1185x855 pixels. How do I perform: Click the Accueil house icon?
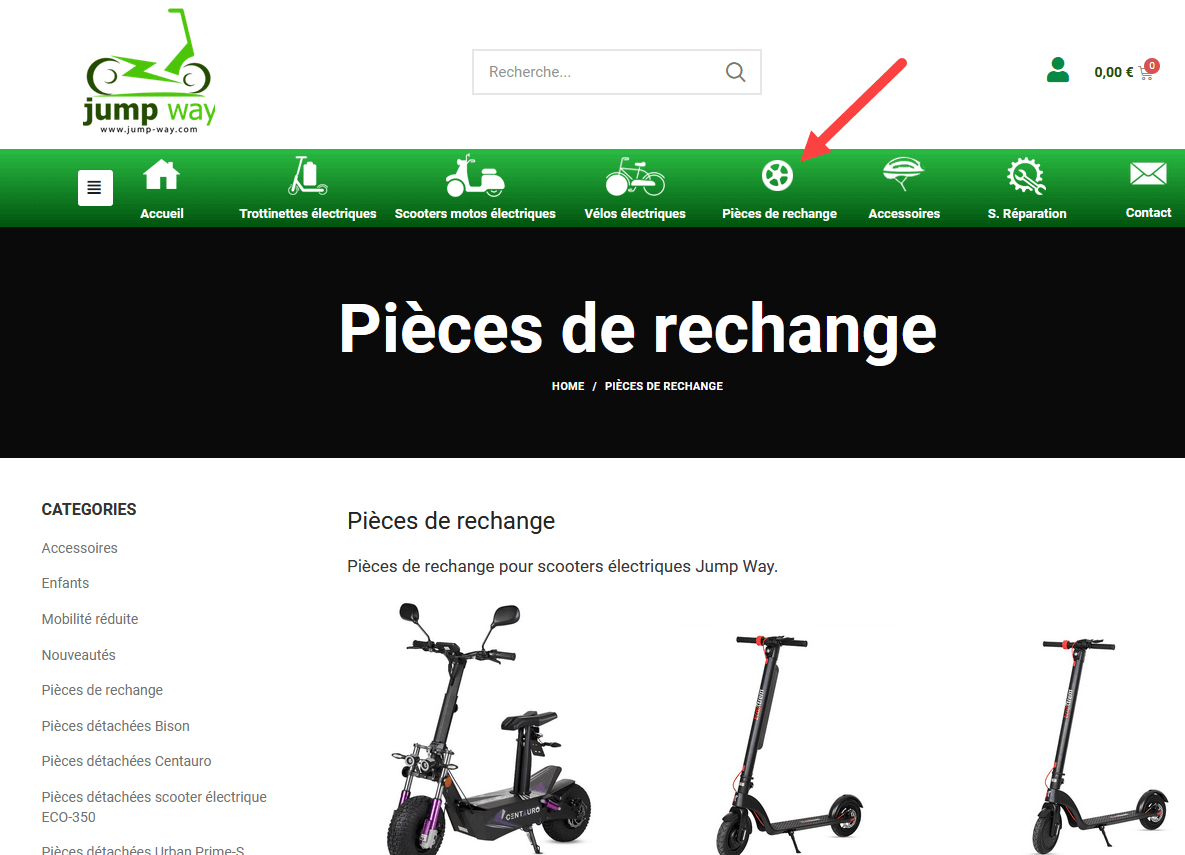click(x=162, y=175)
